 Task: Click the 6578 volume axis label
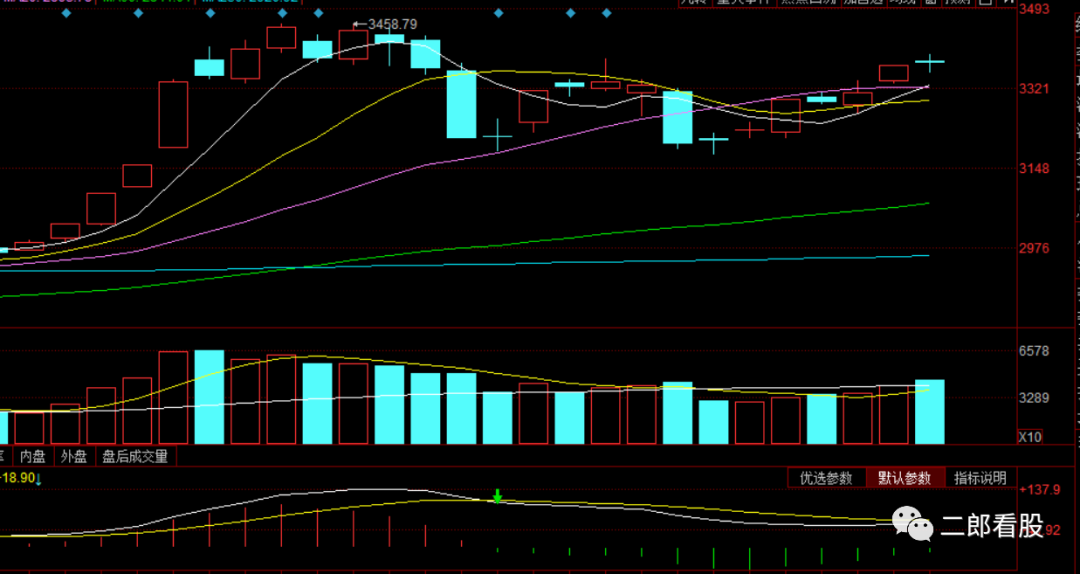tap(1035, 351)
